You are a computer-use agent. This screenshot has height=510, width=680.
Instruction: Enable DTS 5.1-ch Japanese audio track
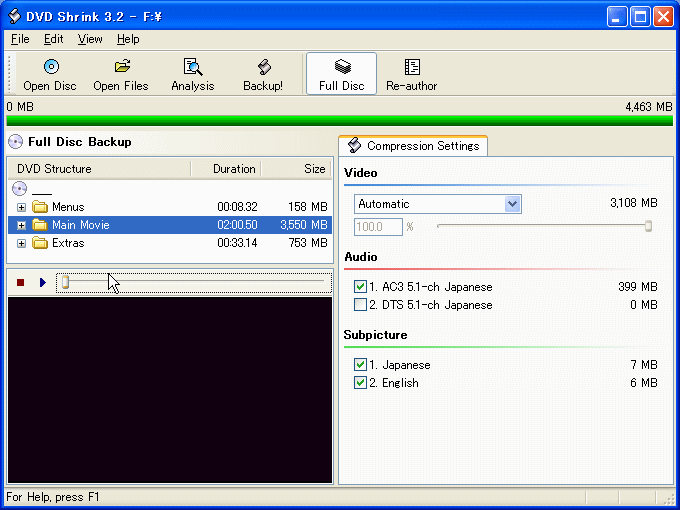(x=360, y=305)
